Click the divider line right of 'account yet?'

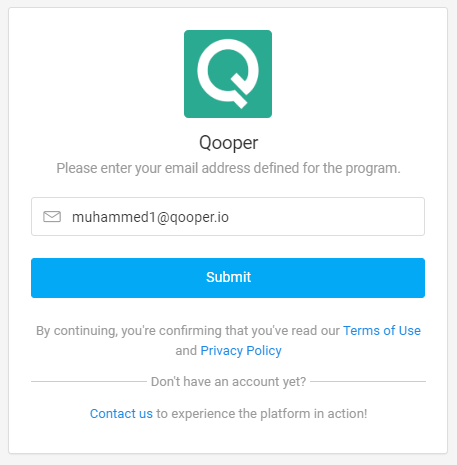[368, 381]
